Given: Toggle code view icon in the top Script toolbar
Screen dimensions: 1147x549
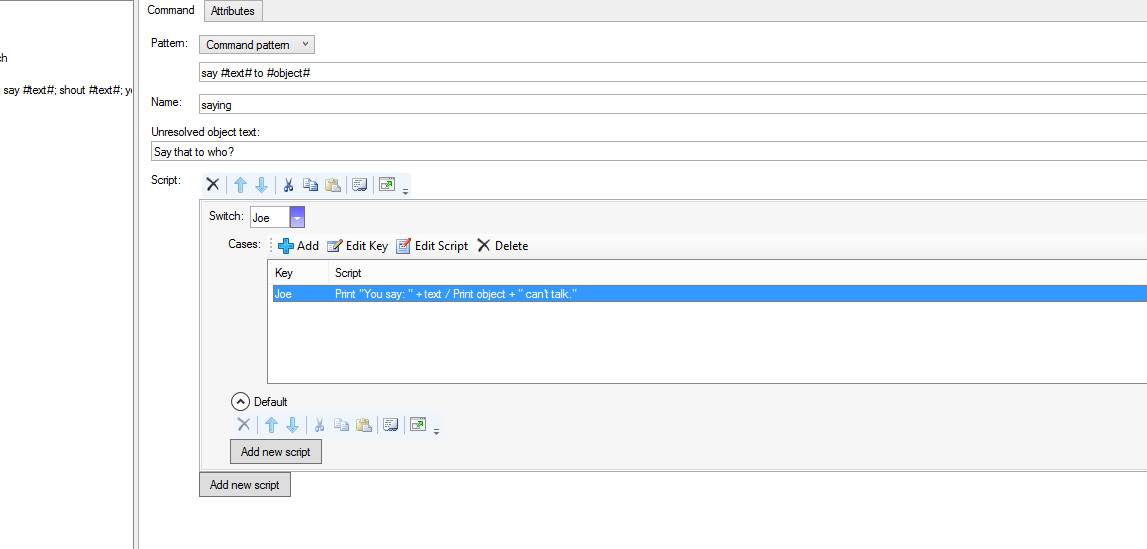Looking at the screenshot, I should (x=360, y=185).
